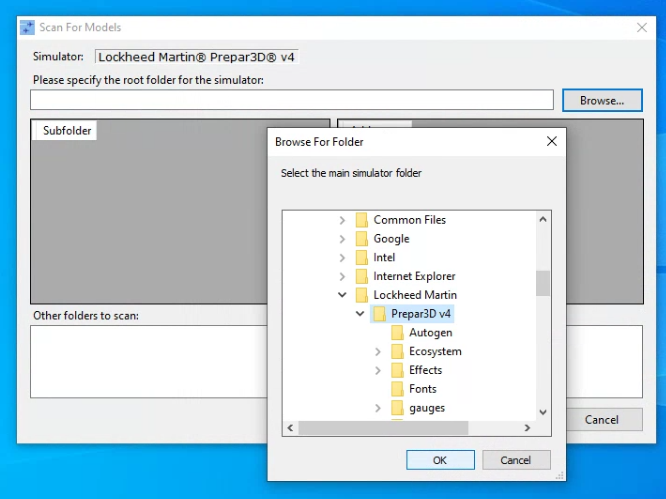Select the Common Files tree entry
This screenshot has width=666, height=499.
pos(409,220)
